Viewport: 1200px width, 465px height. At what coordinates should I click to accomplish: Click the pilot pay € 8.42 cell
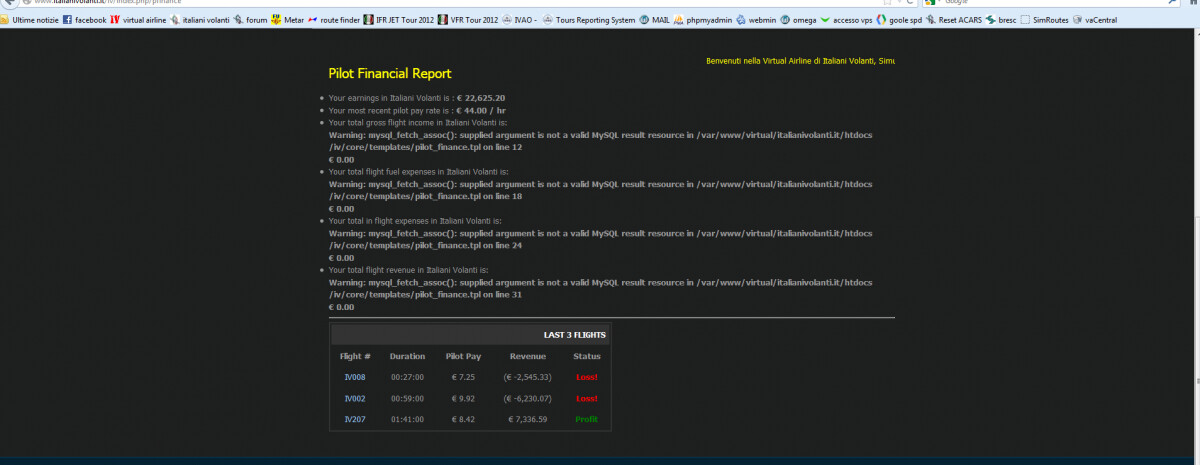tap(463, 419)
